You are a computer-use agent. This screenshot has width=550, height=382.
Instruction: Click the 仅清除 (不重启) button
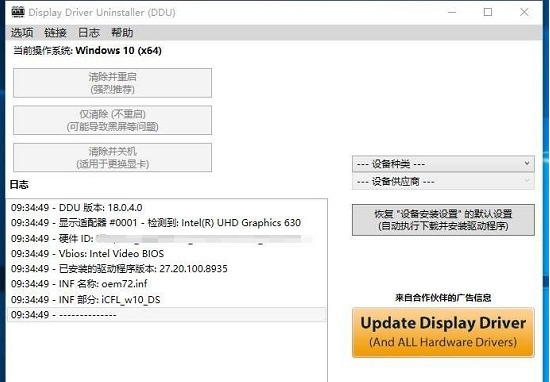click(113, 120)
